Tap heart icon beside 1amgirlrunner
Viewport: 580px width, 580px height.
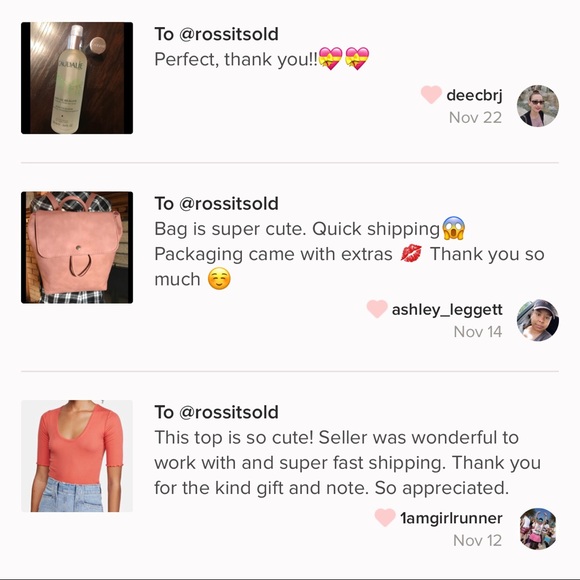(385, 517)
